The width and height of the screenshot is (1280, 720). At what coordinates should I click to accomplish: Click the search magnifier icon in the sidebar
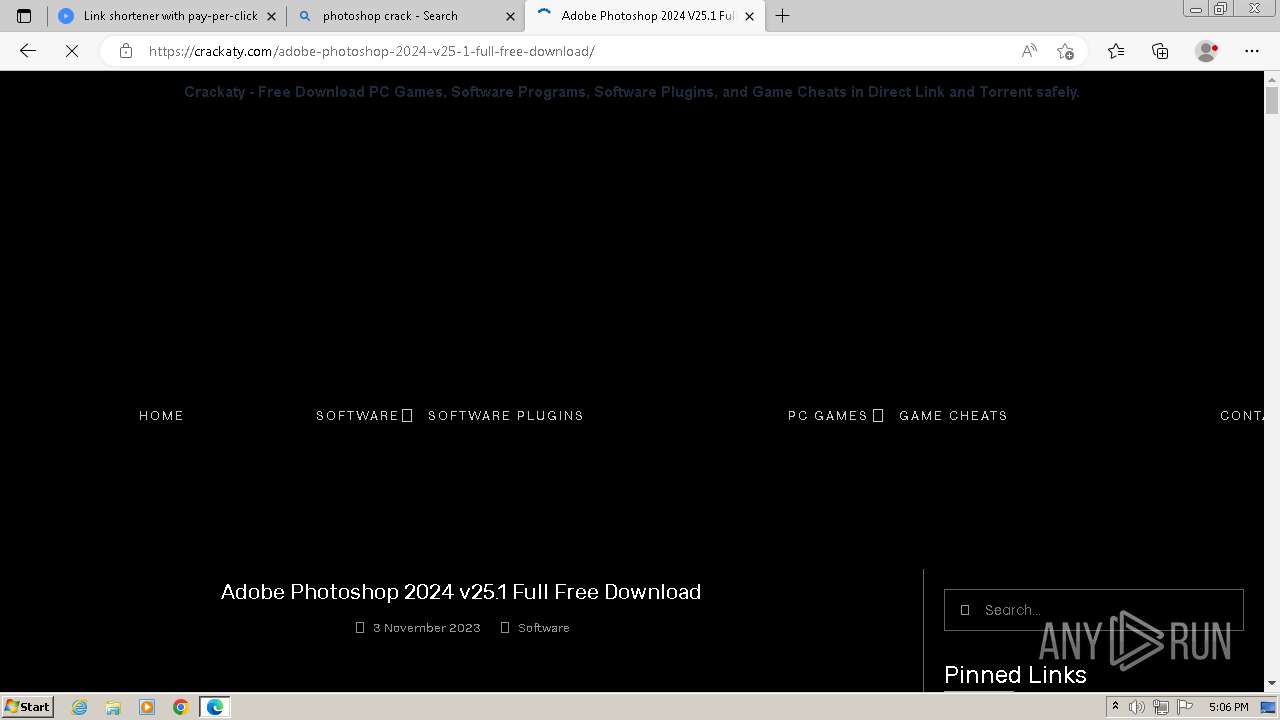(x=965, y=610)
